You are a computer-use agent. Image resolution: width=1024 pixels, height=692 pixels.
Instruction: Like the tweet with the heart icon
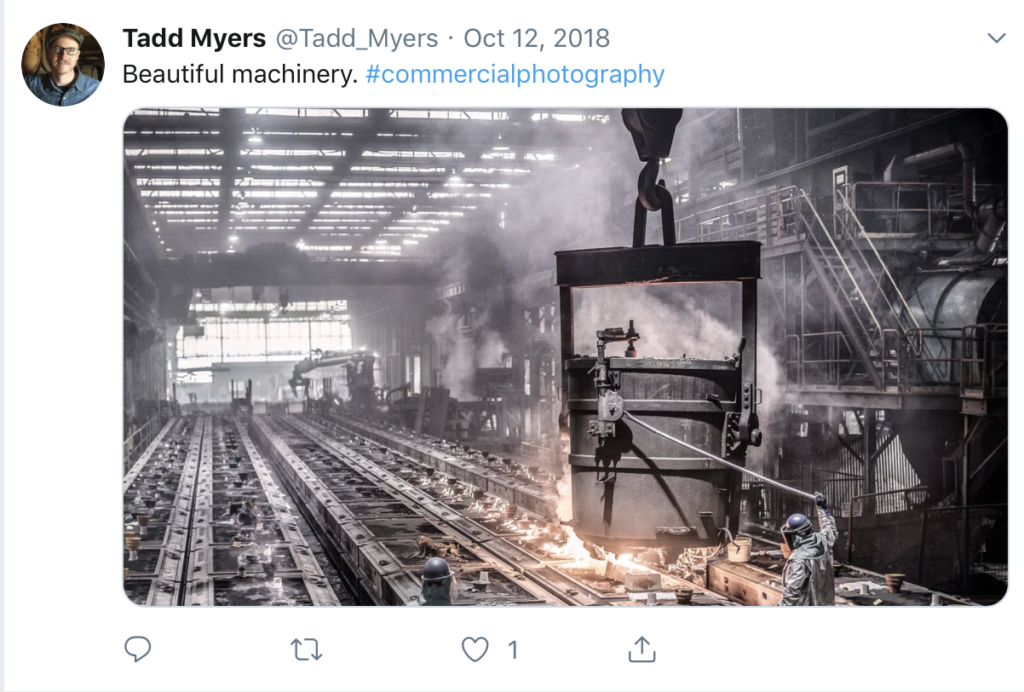click(x=475, y=650)
